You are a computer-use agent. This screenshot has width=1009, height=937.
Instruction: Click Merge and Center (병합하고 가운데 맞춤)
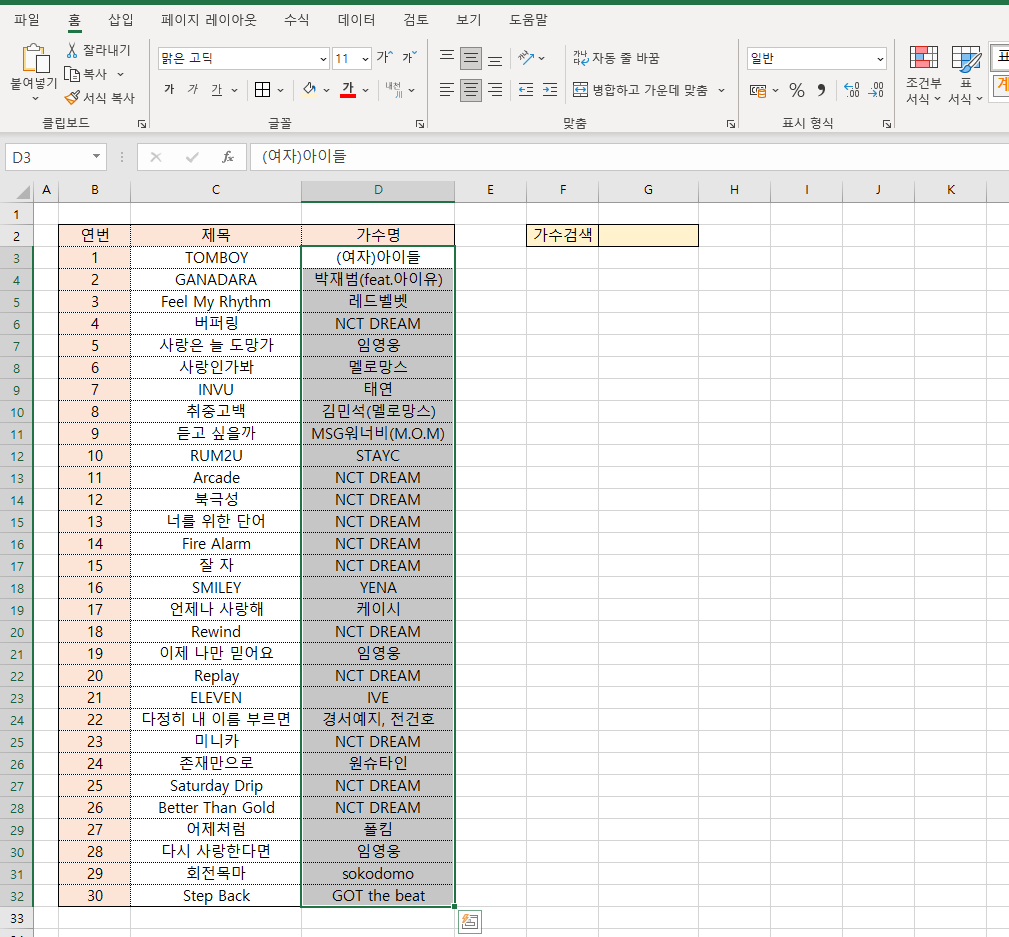640,90
